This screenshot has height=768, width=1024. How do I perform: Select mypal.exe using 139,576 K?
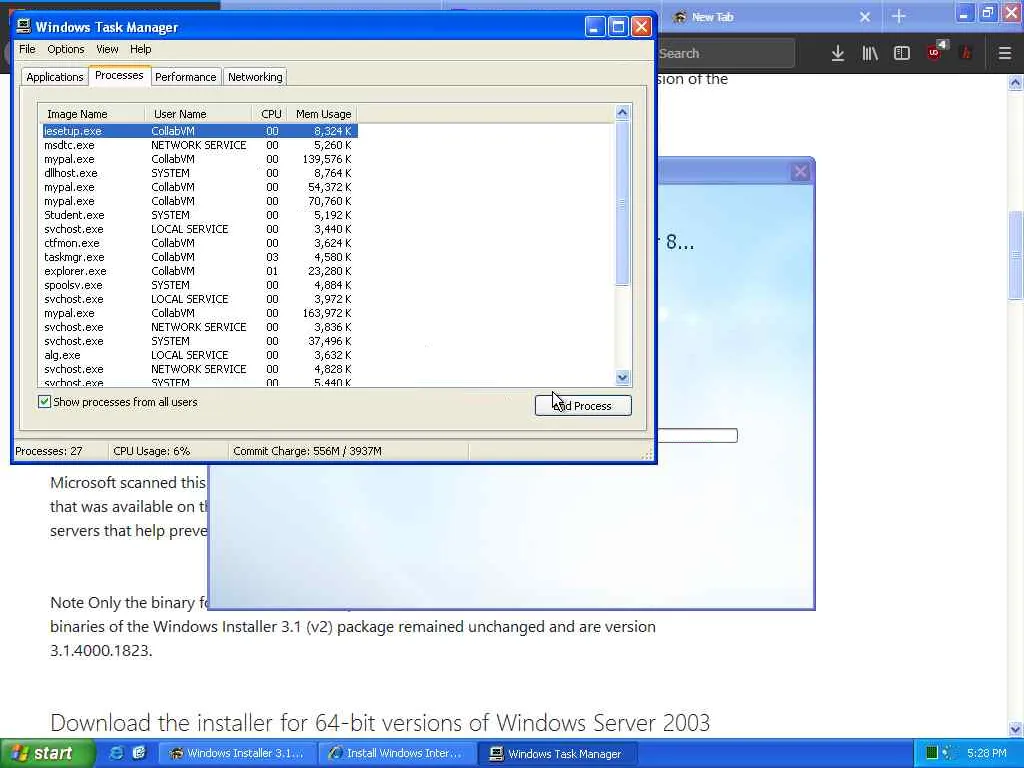(x=199, y=159)
